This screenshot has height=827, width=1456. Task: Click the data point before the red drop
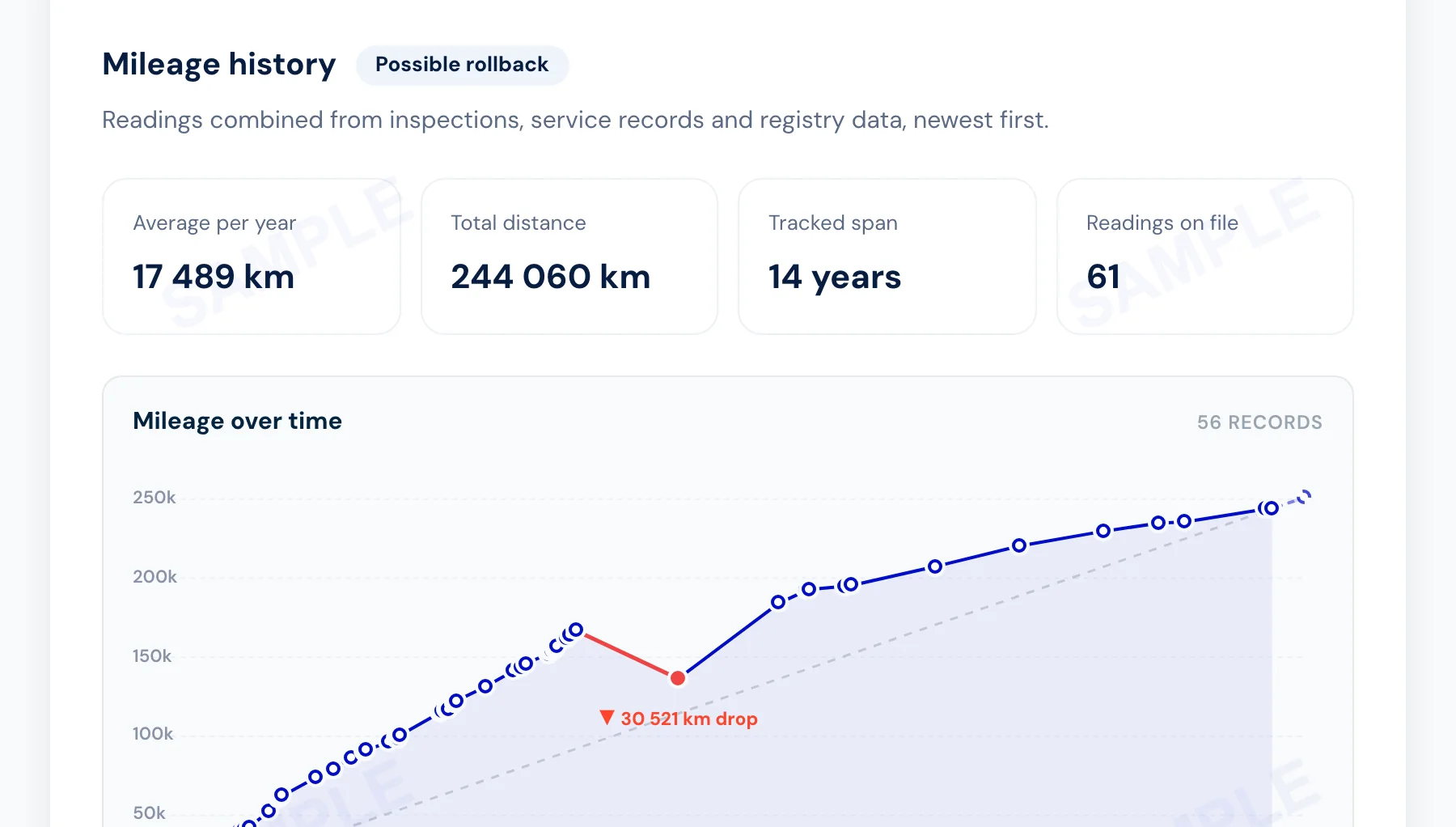tap(576, 630)
